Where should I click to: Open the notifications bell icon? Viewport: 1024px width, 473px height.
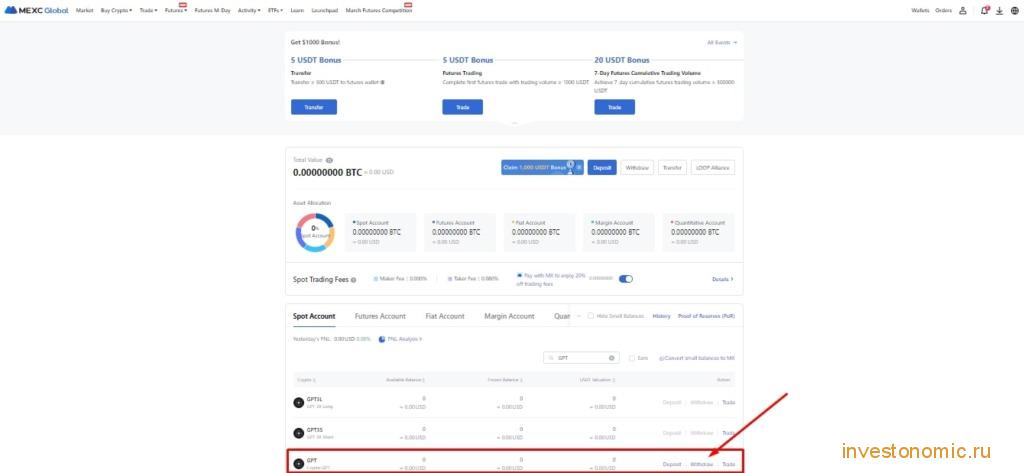click(985, 10)
